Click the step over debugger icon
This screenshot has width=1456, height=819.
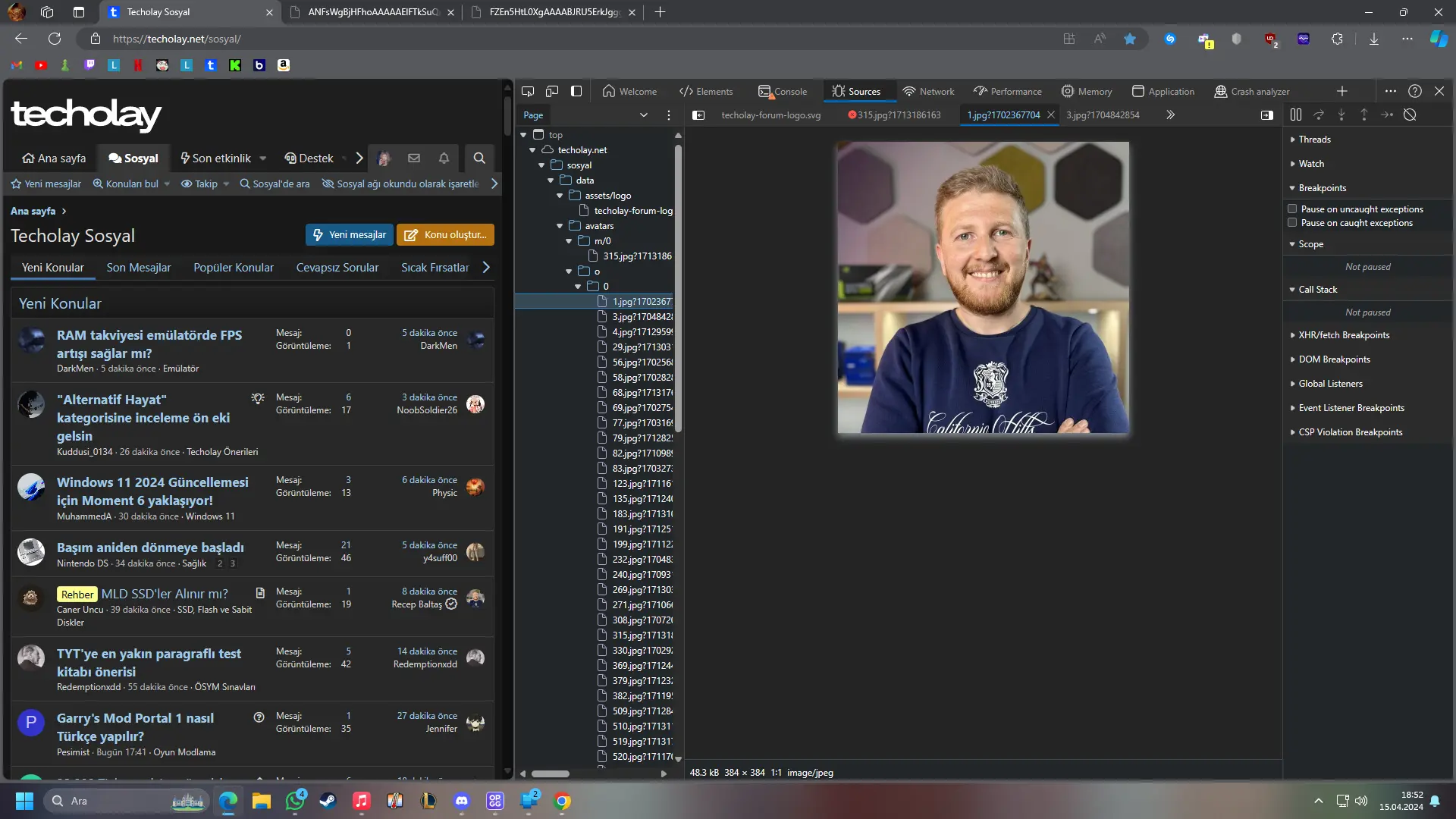[x=1319, y=115]
